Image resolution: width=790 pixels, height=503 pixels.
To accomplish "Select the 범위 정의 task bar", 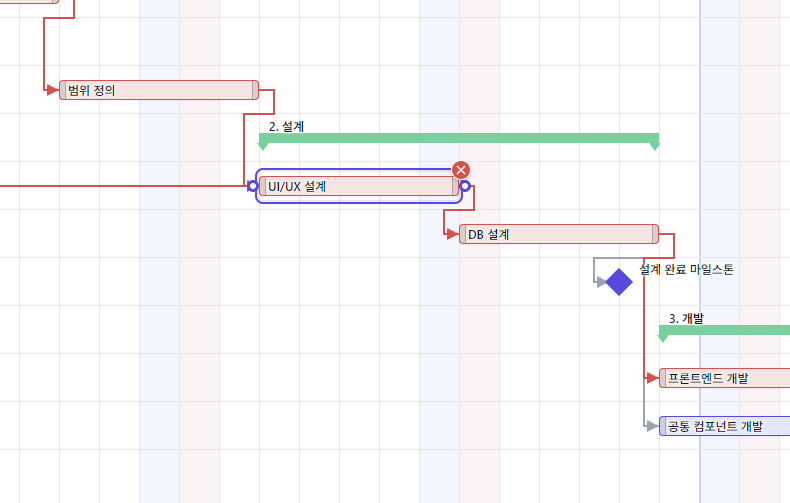I will point(159,90).
